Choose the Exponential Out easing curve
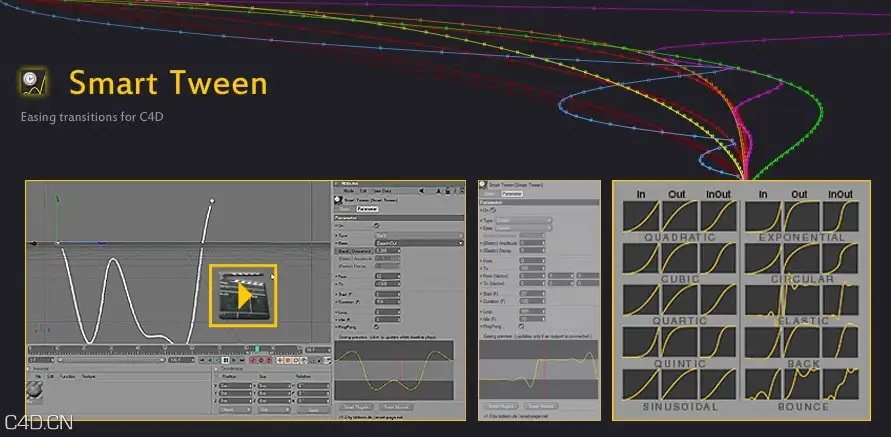The height and width of the screenshot is (437, 891). pos(802,217)
